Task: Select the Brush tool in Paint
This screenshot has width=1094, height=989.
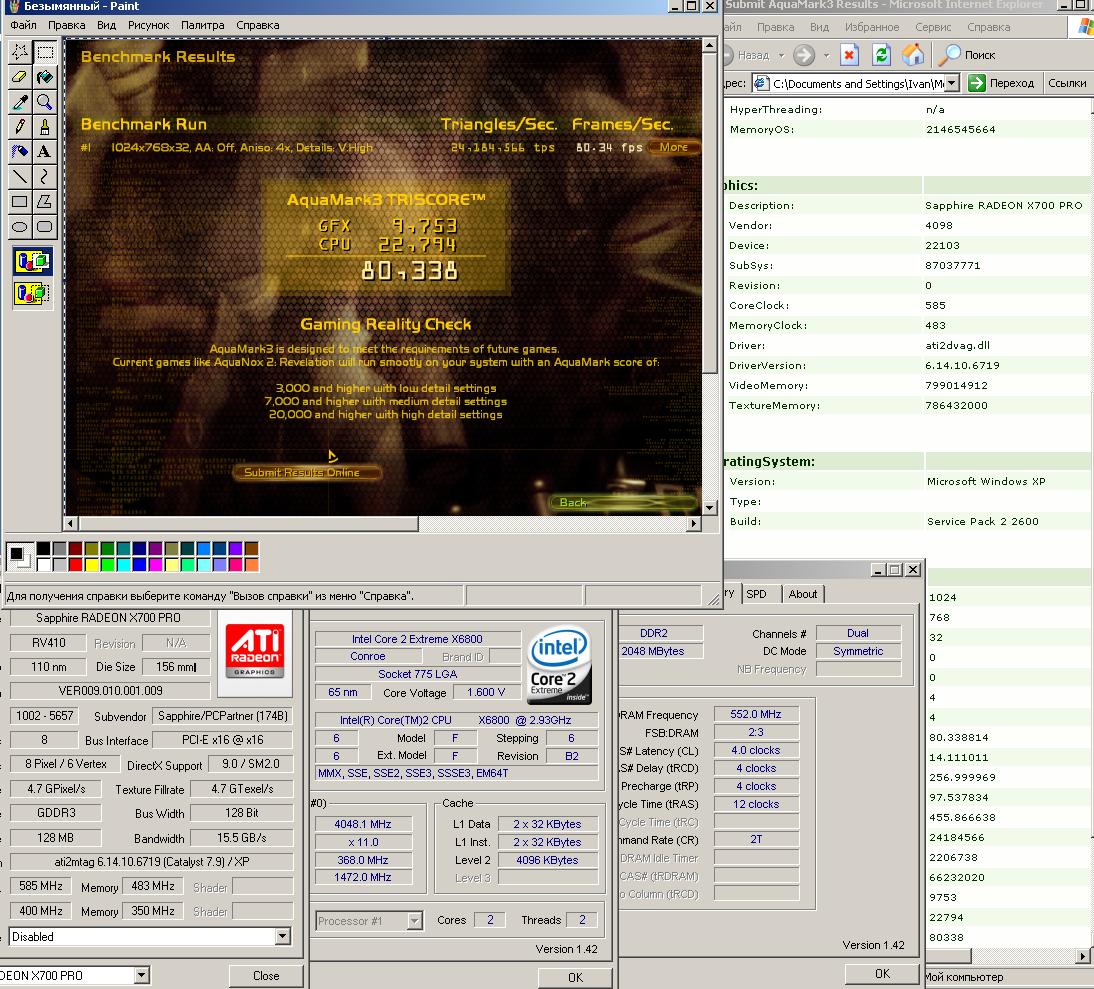Action: click(x=45, y=126)
